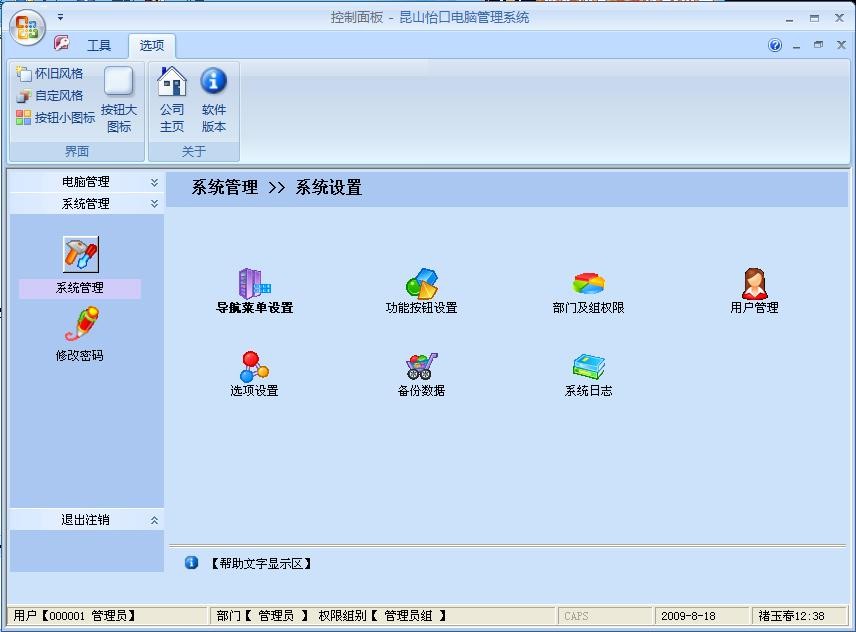Open the round application orb button
856x632 pixels.
(x=27, y=28)
